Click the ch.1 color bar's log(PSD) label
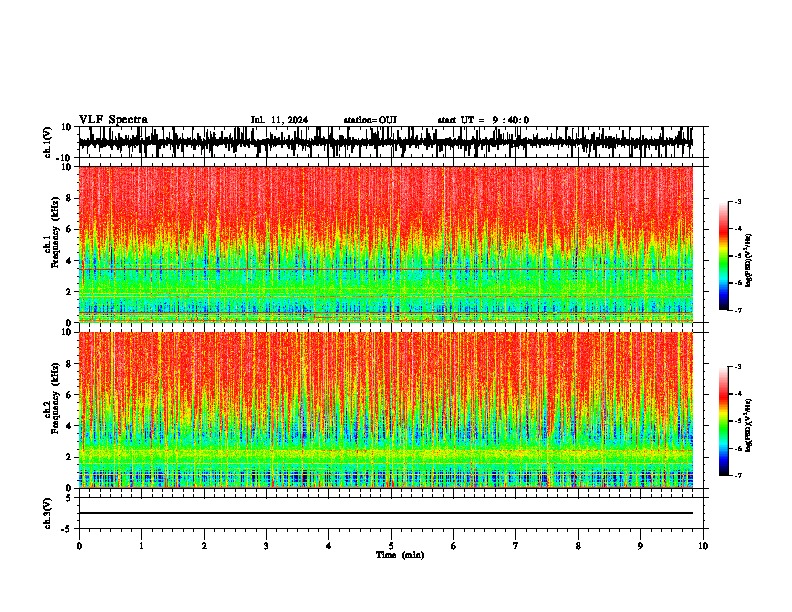Image resolution: width=792 pixels, height=612 pixels. (x=748, y=260)
